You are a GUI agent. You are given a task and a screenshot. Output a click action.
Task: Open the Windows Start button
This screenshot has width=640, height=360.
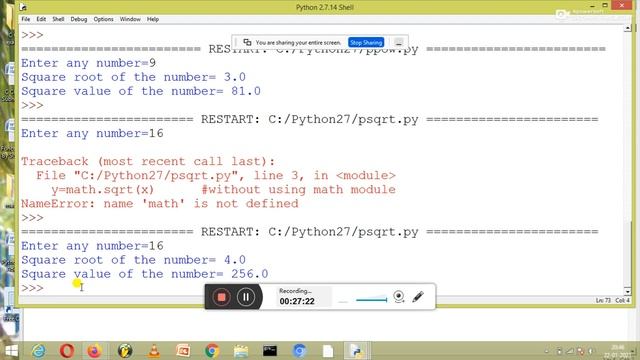tap(11, 351)
